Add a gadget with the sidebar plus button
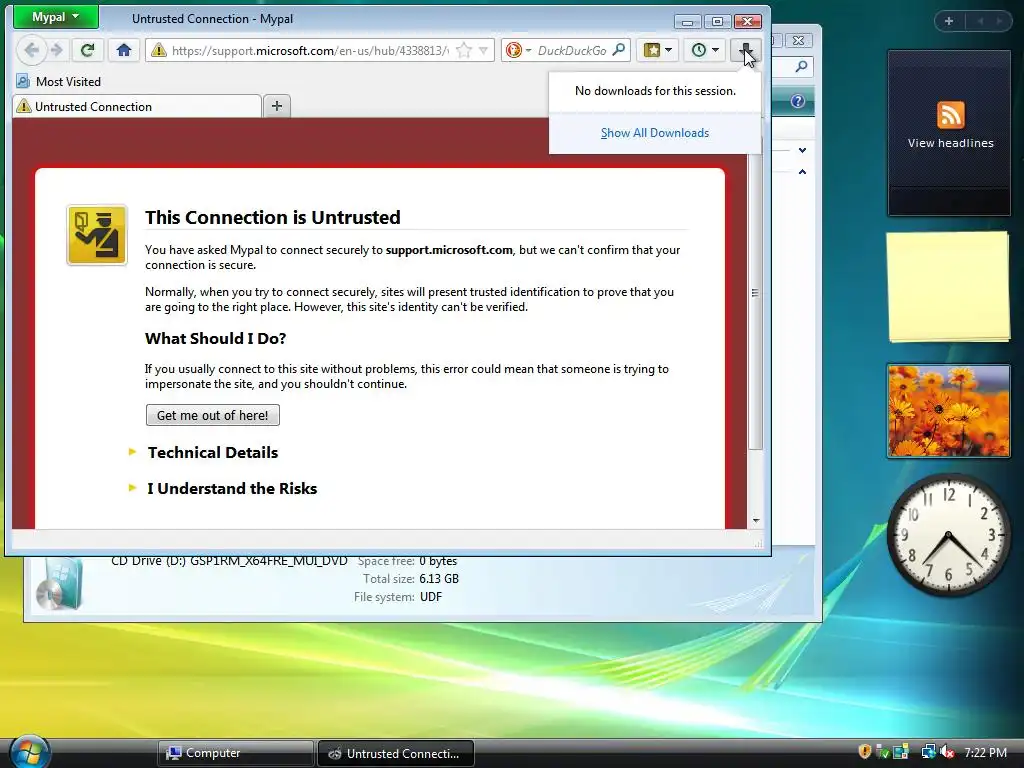 (x=949, y=21)
